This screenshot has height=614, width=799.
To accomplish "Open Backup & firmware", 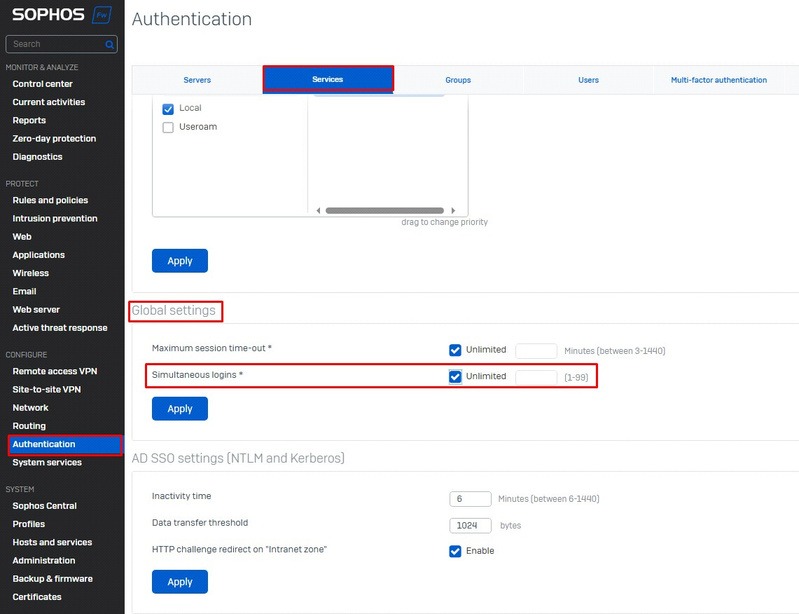I will 52,579.
